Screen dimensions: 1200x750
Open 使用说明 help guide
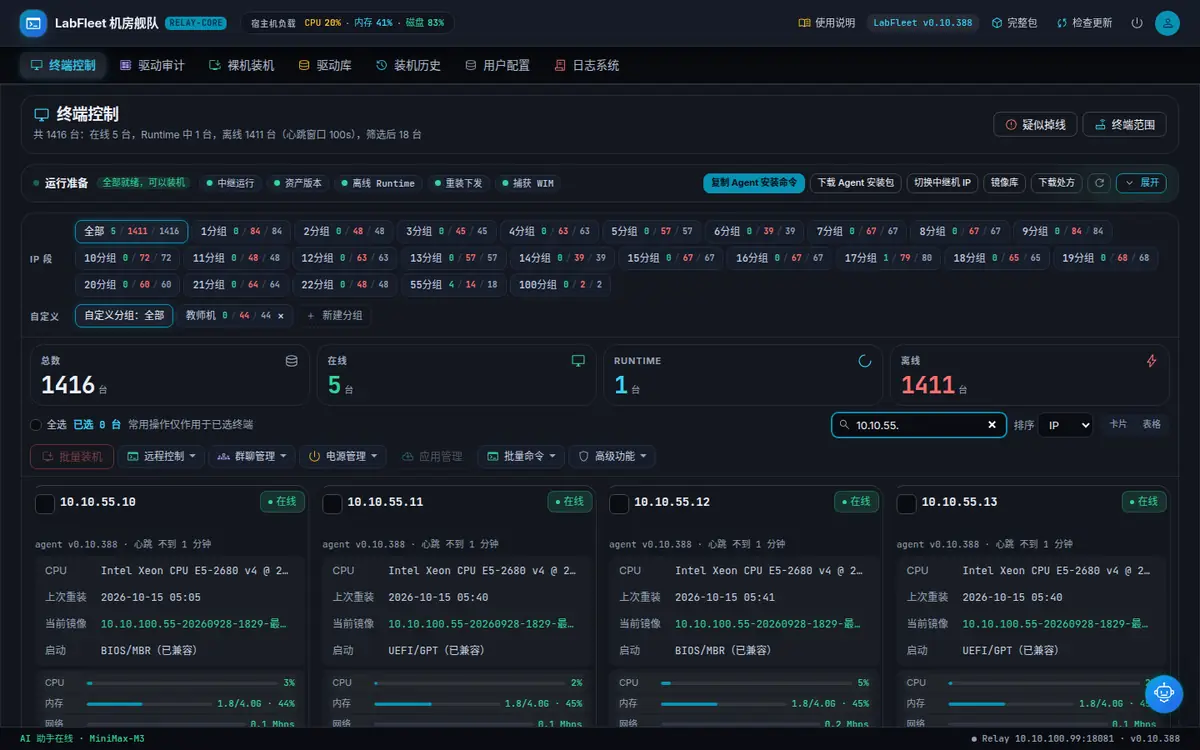pyautogui.click(x=827, y=23)
